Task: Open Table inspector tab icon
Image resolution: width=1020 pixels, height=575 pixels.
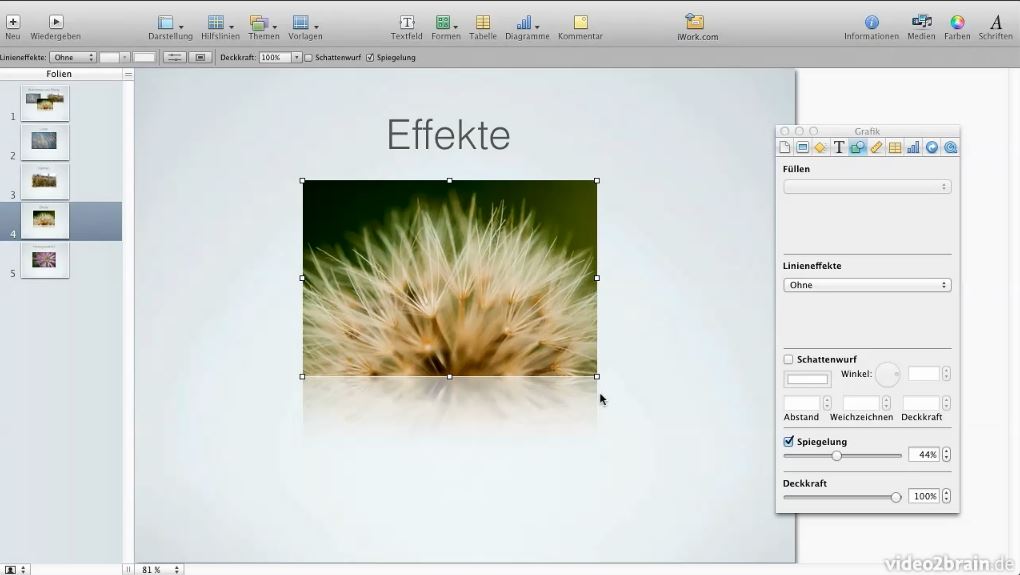Action: [x=895, y=148]
